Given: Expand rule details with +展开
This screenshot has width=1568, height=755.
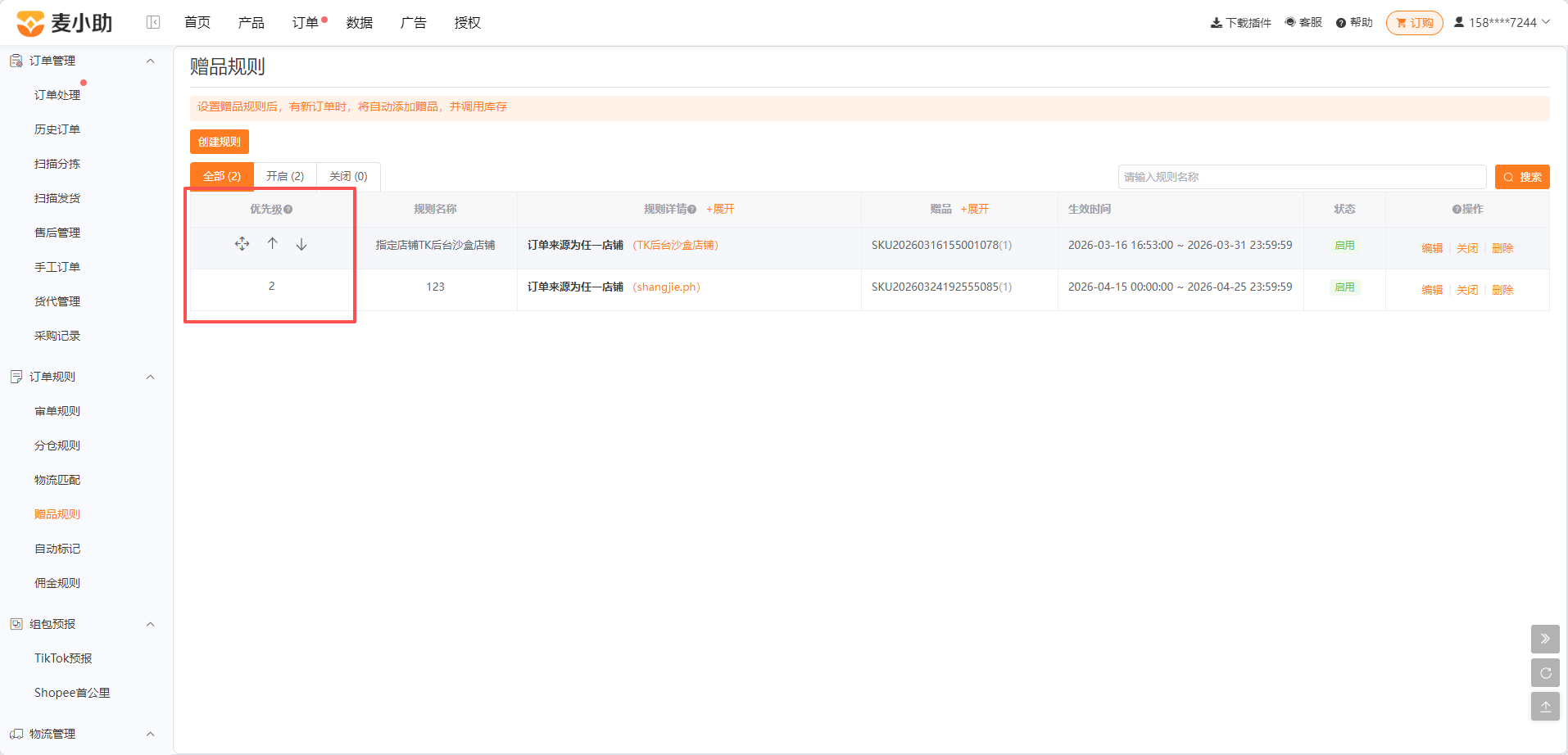Looking at the screenshot, I should tap(720, 210).
